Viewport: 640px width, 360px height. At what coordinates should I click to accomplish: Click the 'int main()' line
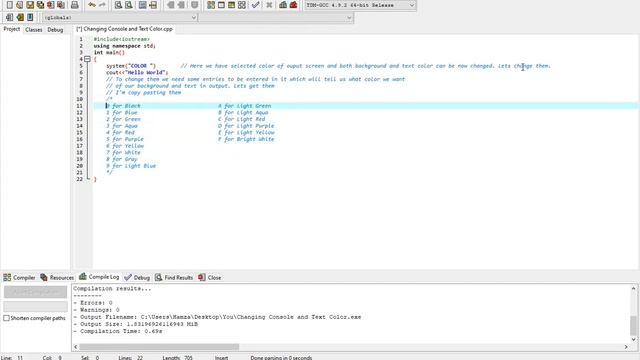click(109, 52)
